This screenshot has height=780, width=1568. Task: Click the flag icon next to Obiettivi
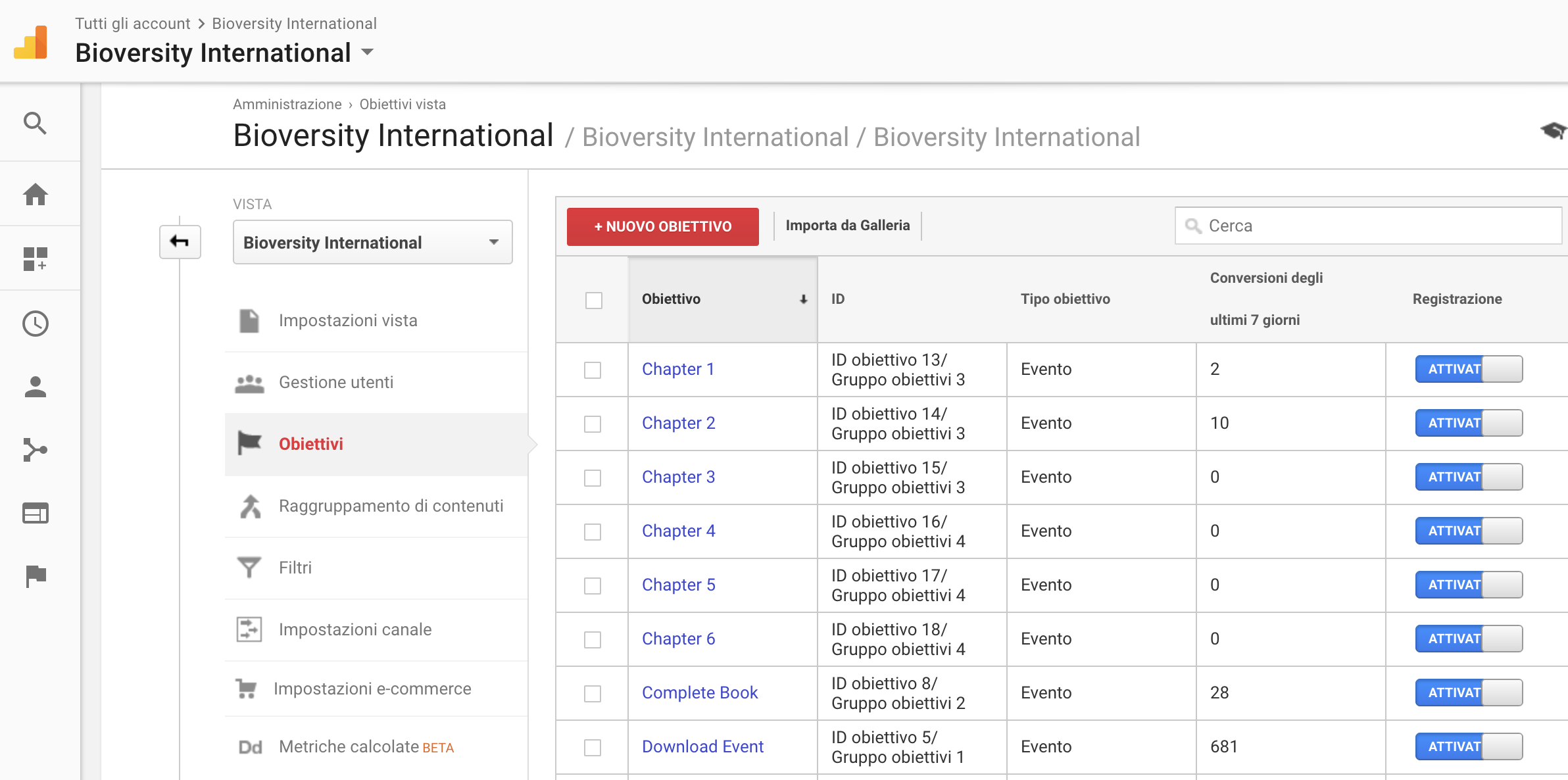coord(249,443)
